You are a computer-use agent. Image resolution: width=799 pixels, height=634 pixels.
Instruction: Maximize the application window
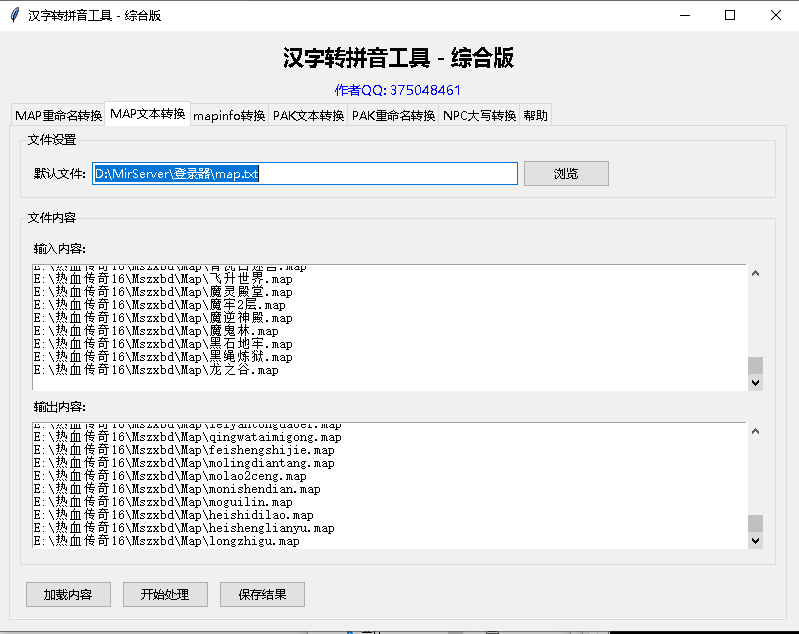coord(729,15)
